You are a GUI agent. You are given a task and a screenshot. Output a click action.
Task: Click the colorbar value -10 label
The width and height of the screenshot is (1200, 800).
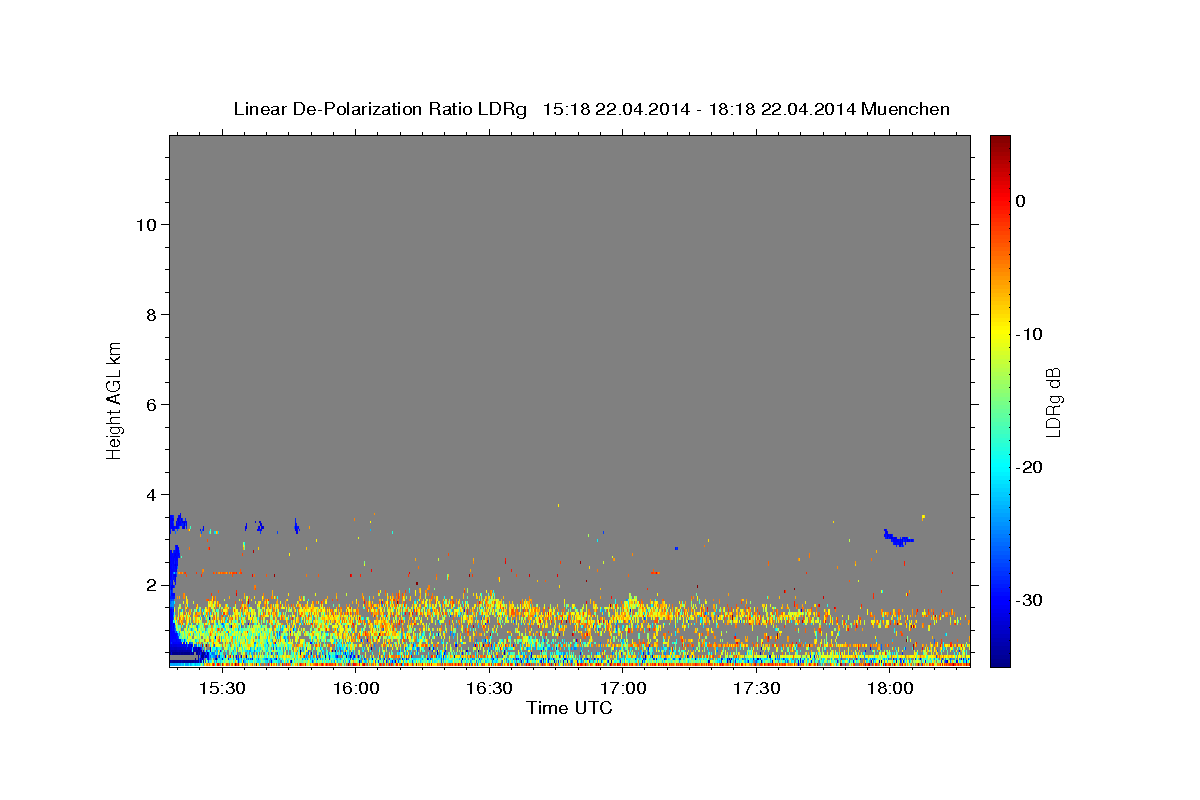pyautogui.click(x=1030, y=334)
